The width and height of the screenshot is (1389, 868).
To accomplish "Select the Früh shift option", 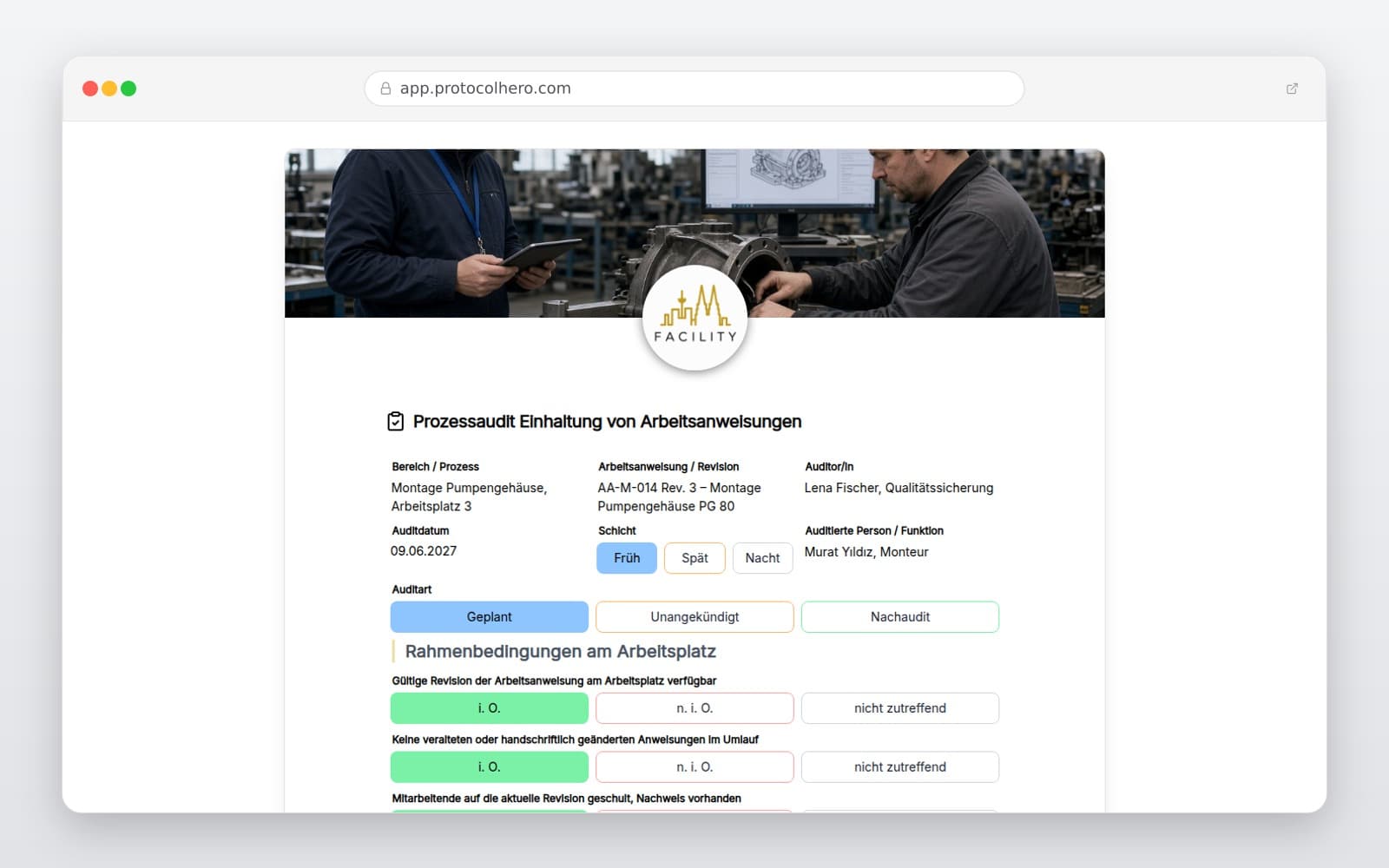I will [x=627, y=558].
